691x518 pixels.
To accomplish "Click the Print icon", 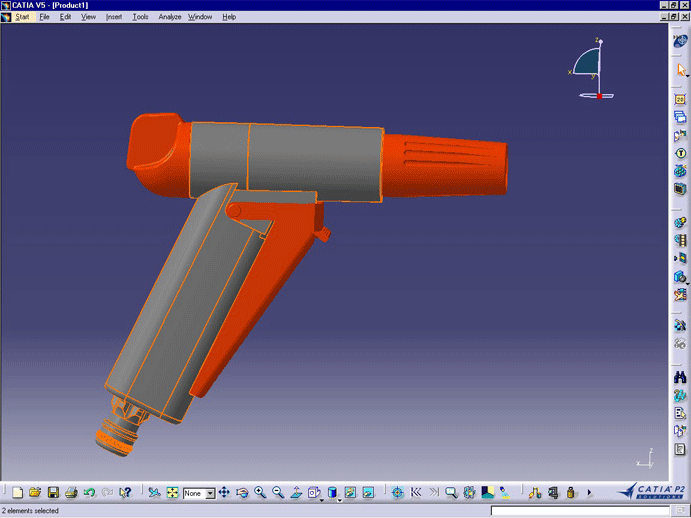I will [x=71, y=493].
